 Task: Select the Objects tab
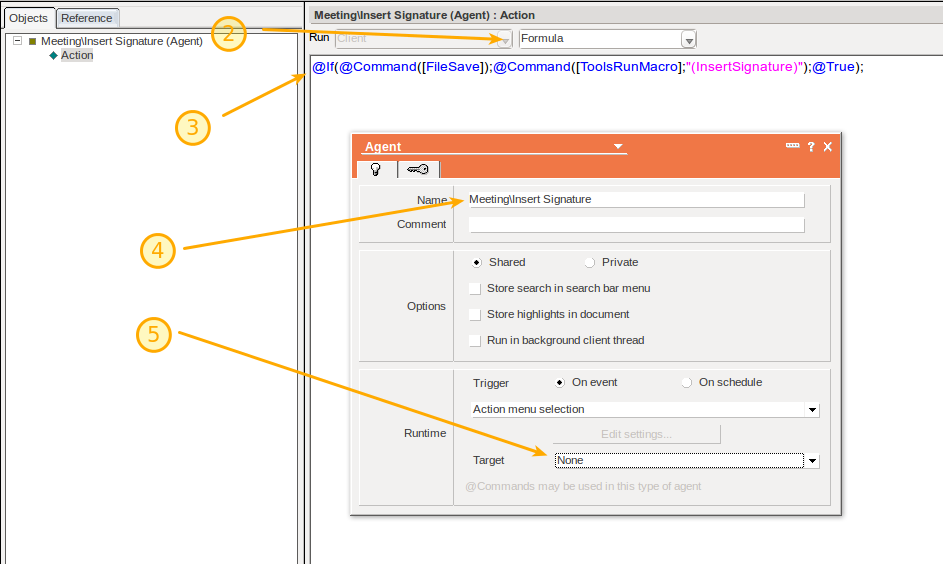(28, 18)
